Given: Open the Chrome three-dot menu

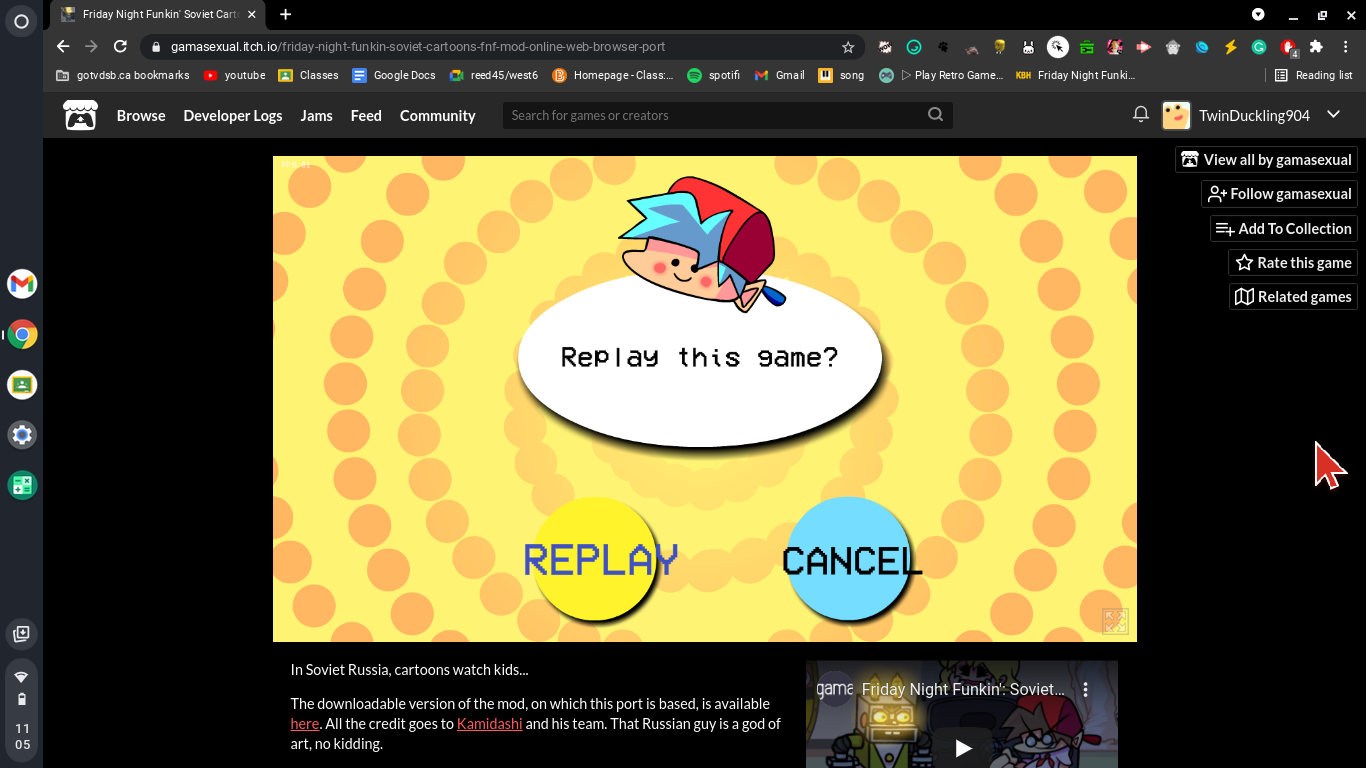Looking at the screenshot, I should pos(1345,47).
